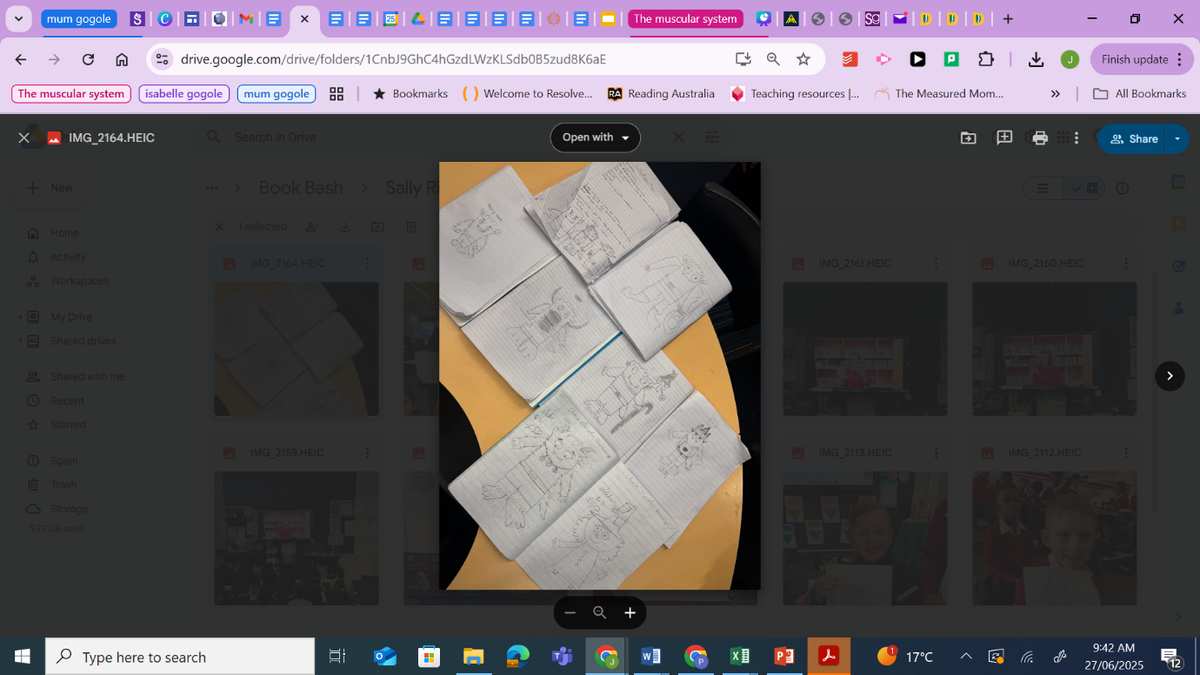Collapse the 'mum gogole' tab group in tab strip

(x=80, y=18)
